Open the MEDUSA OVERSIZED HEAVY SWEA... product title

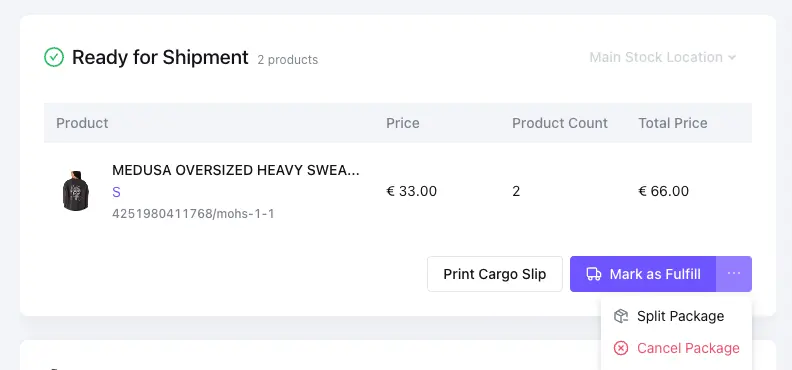click(236, 171)
